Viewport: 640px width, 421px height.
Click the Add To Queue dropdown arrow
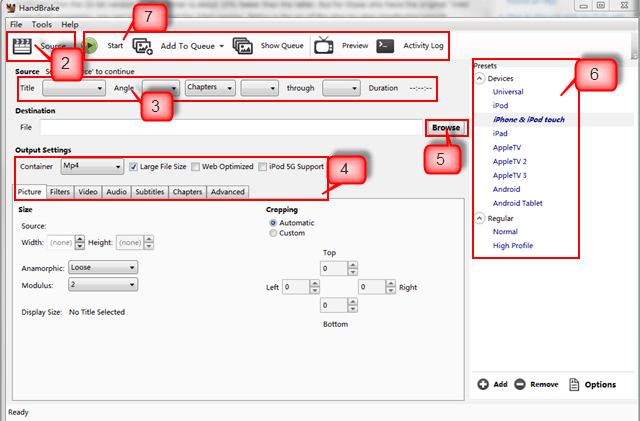222,46
